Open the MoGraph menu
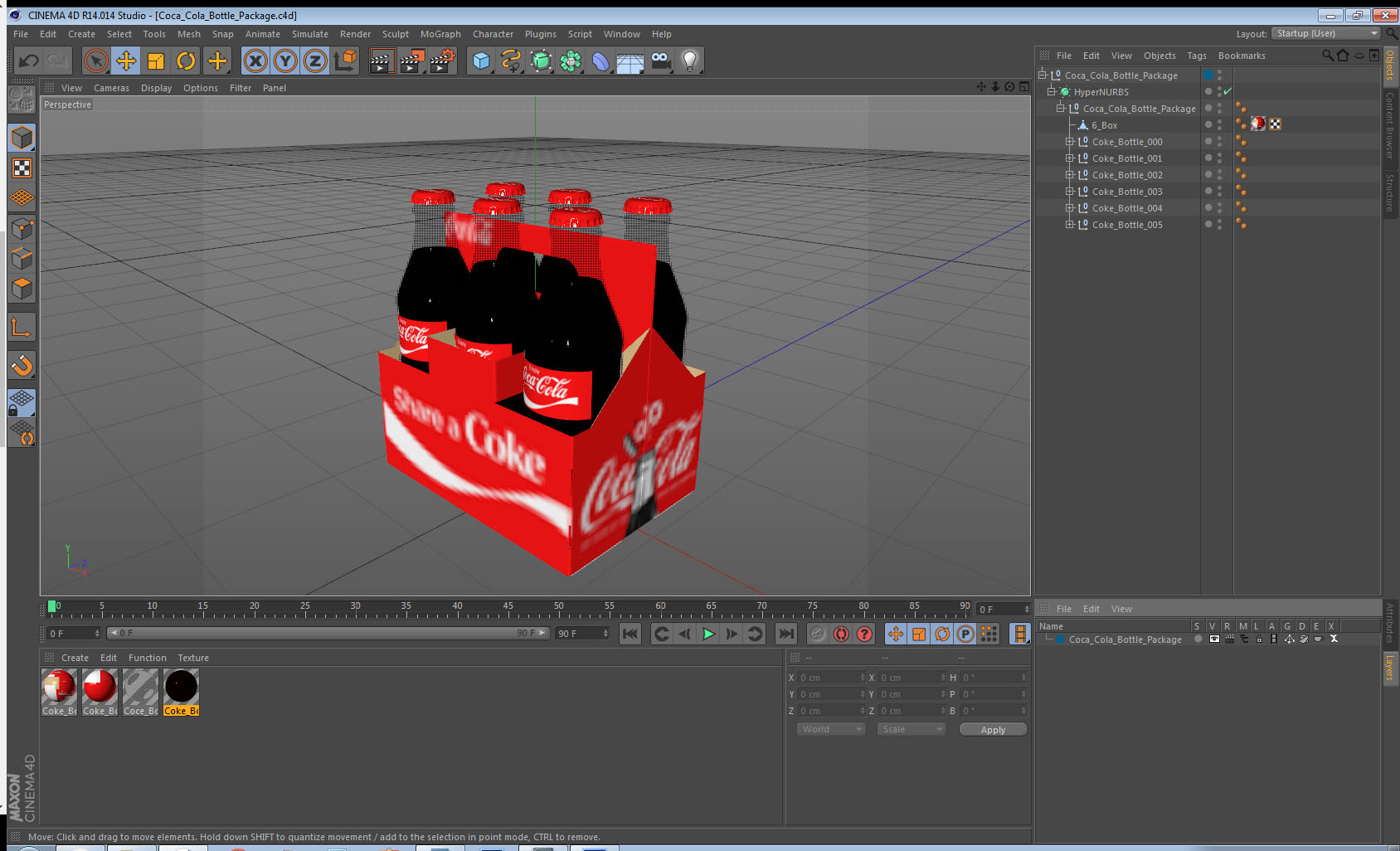Viewport: 1400px width, 851px height. (x=440, y=34)
